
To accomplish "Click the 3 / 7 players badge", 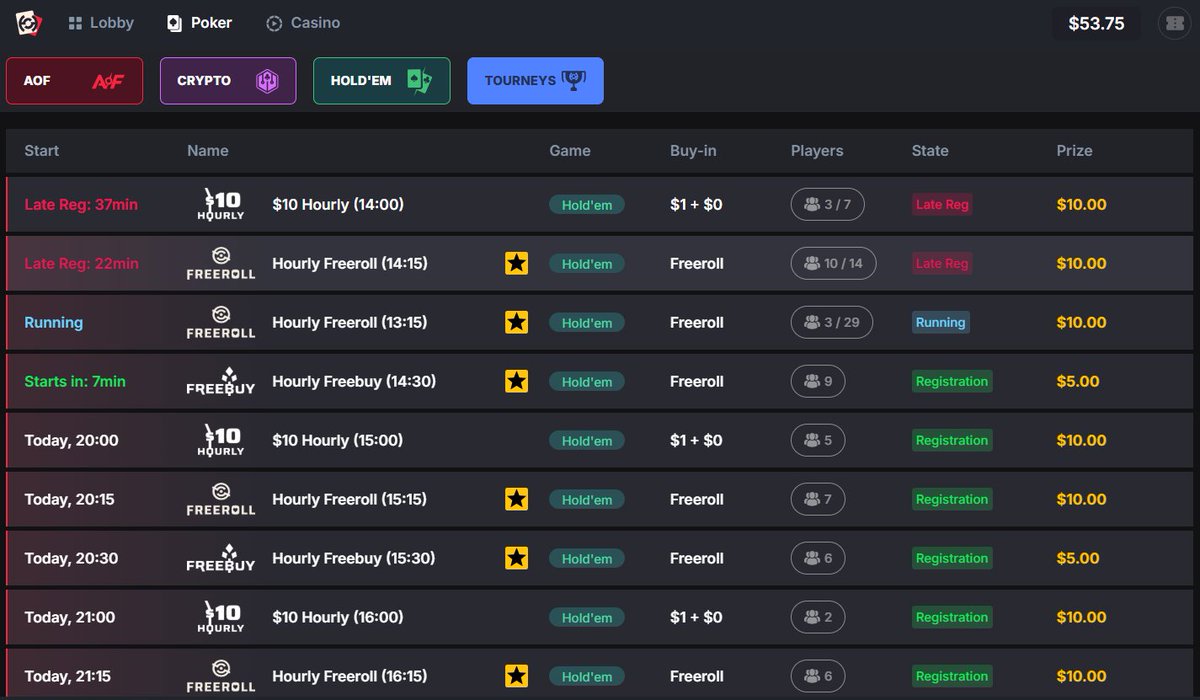I will (828, 205).
